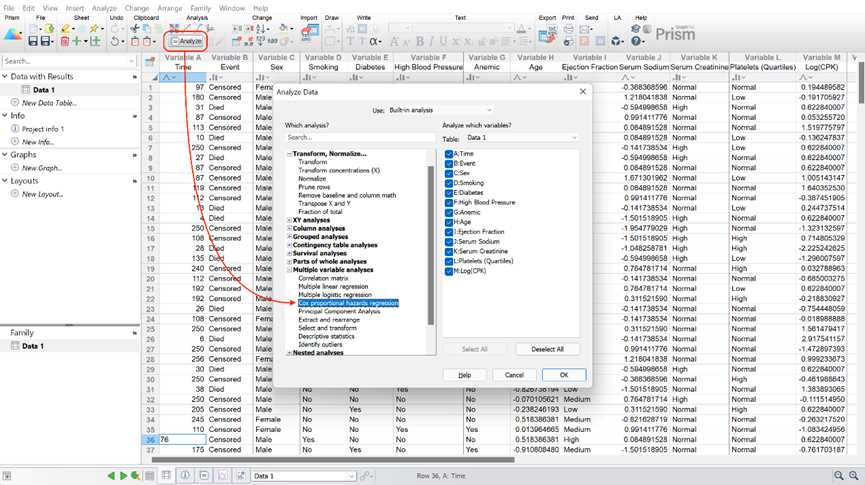Screen dimensions: 865x485
Task: Click the Undo arrow icon
Action: [114, 41]
